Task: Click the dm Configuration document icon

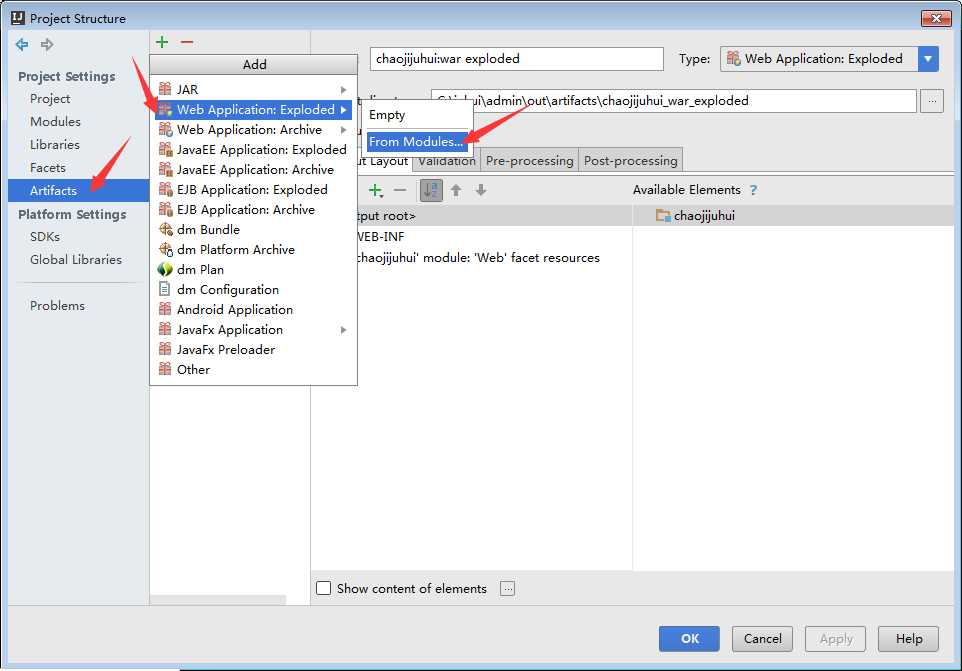Action: [x=164, y=289]
